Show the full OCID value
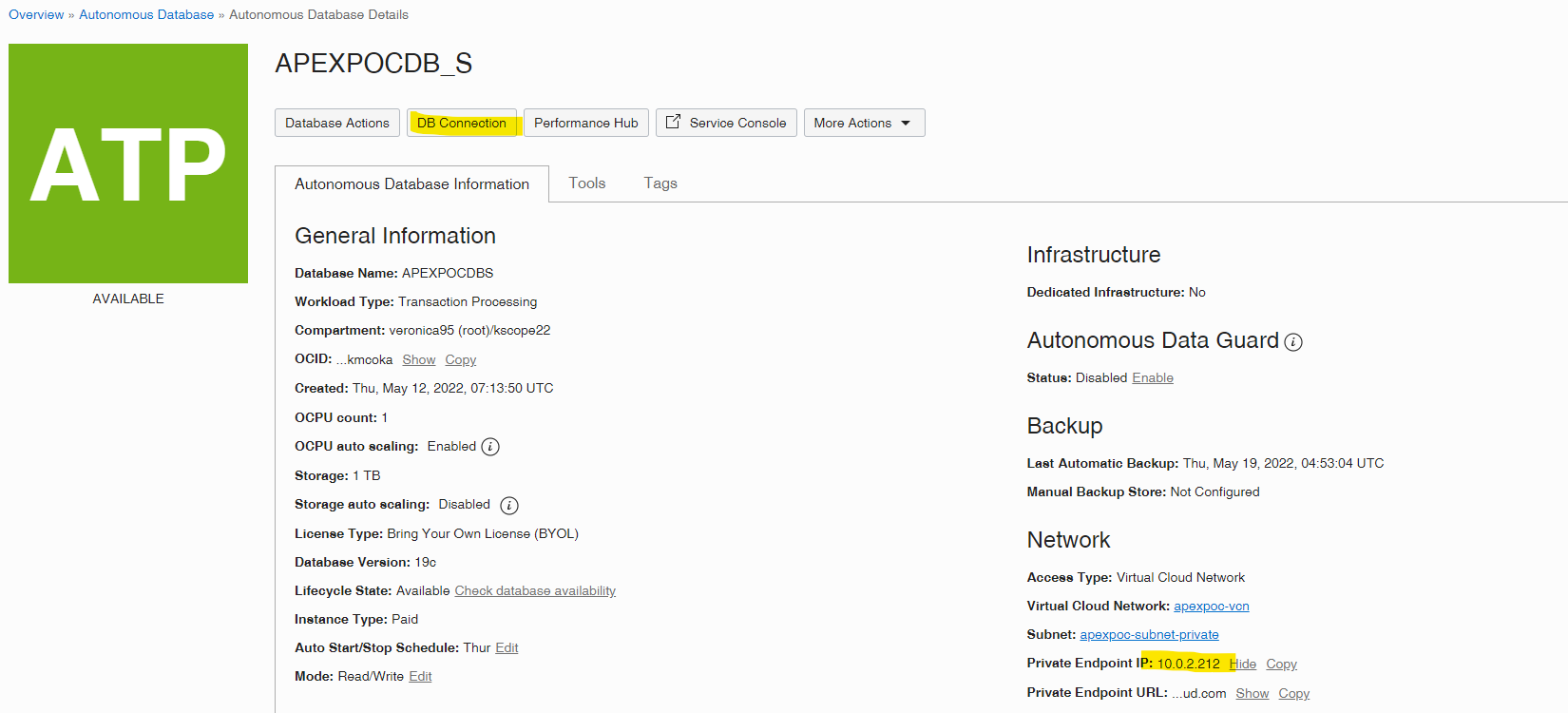1568x713 pixels. point(418,359)
